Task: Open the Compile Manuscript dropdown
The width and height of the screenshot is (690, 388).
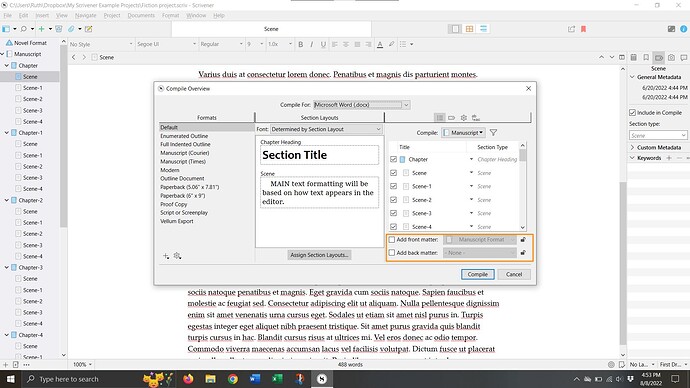Action: (x=463, y=132)
